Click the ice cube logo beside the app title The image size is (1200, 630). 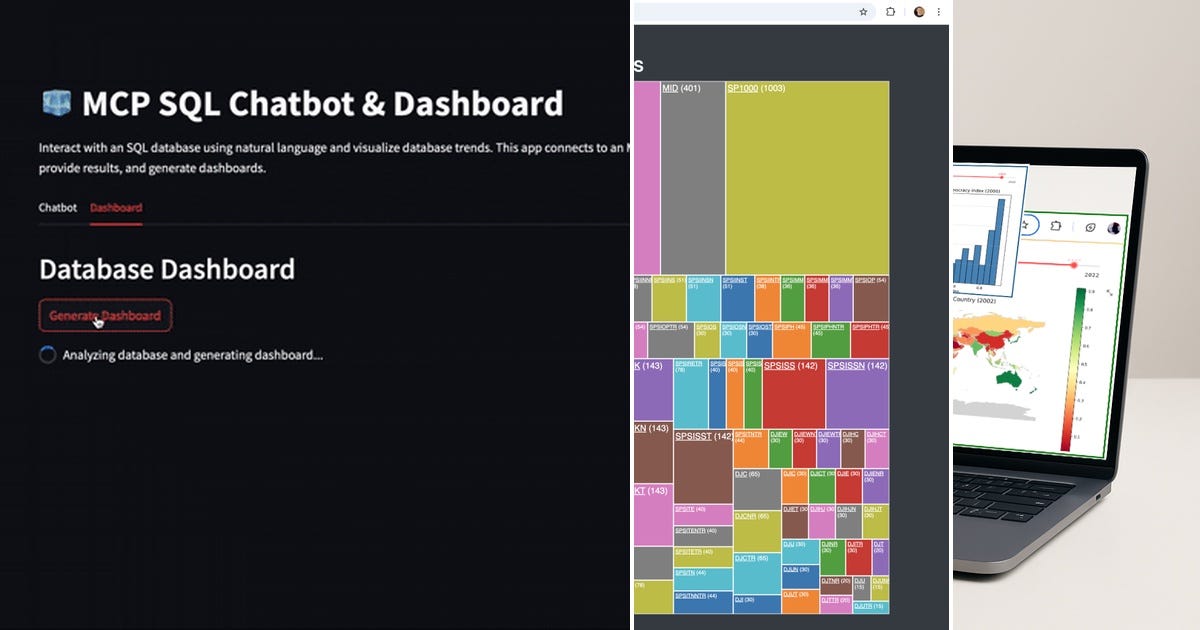click(56, 103)
